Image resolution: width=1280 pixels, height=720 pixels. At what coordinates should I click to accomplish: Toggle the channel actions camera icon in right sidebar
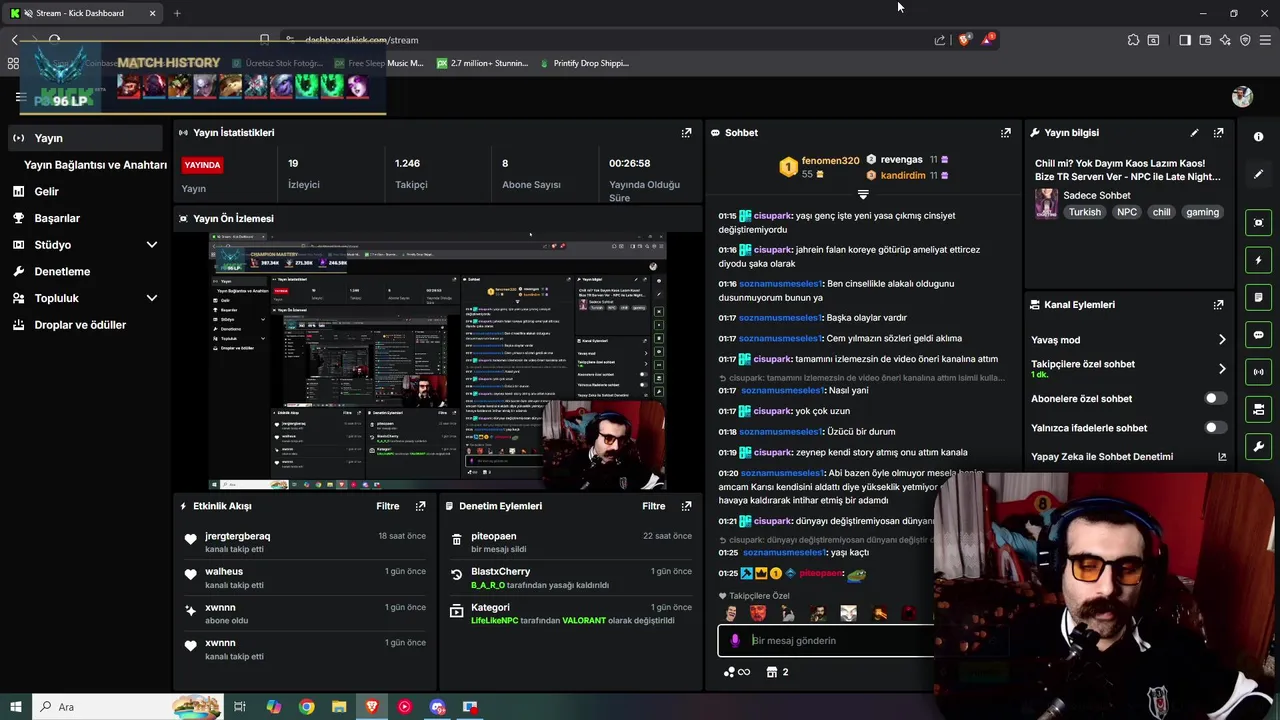pos(1258,409)
